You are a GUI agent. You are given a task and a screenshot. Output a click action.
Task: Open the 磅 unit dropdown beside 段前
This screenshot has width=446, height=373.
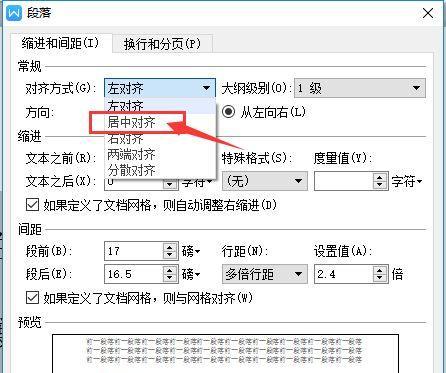(191, 251)
